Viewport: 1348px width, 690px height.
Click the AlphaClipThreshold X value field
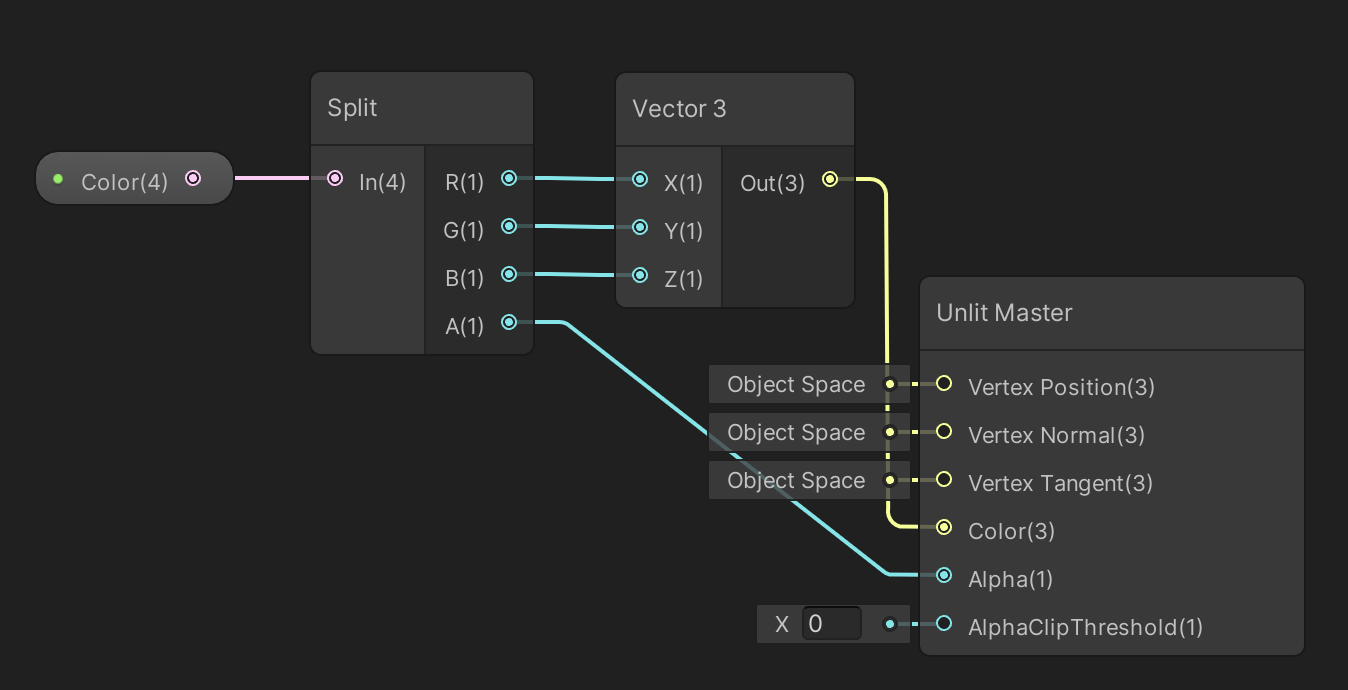click(831, 624)
